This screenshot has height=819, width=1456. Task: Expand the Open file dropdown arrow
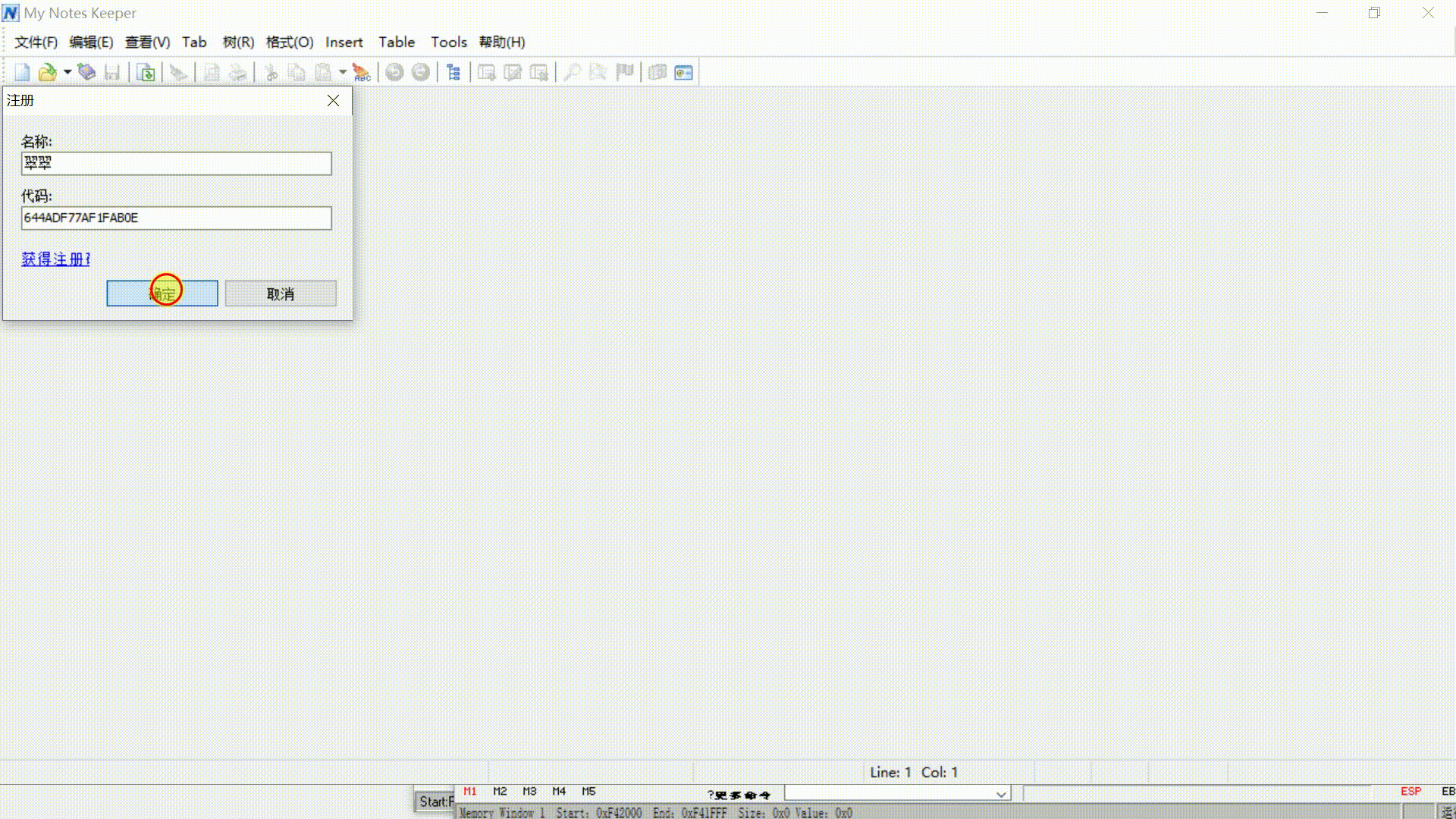pos(67,73)
